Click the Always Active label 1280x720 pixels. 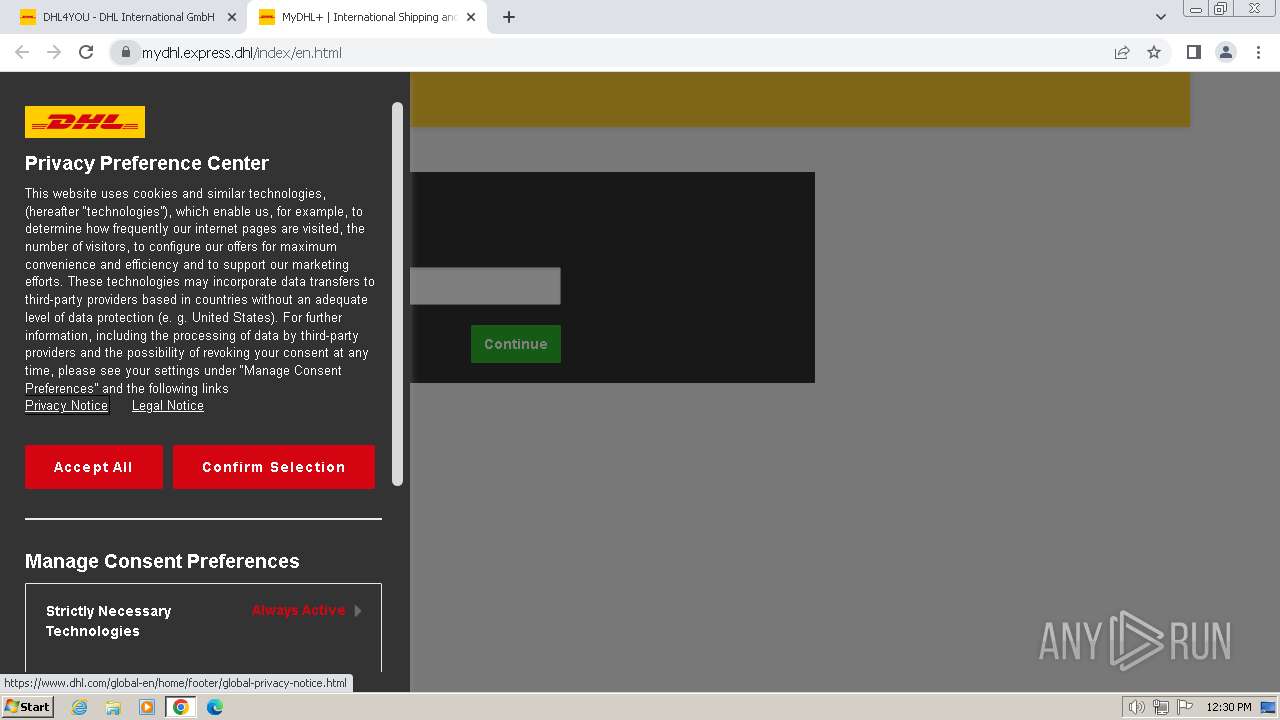pyautogui.click(x=298, y=610)
